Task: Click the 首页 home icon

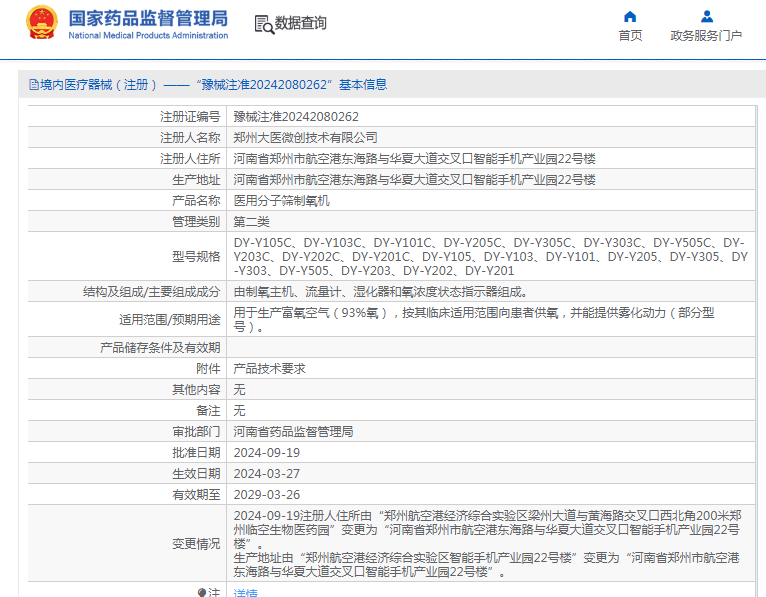Action: click(x=630, y=17)
